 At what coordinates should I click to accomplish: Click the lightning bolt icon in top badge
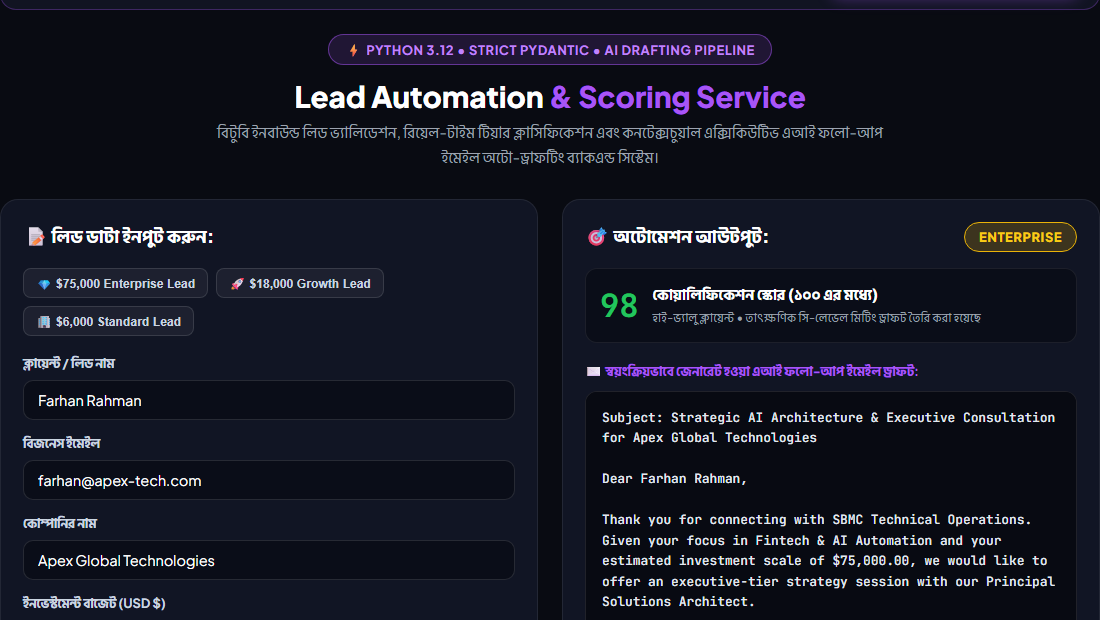point(354,50)
